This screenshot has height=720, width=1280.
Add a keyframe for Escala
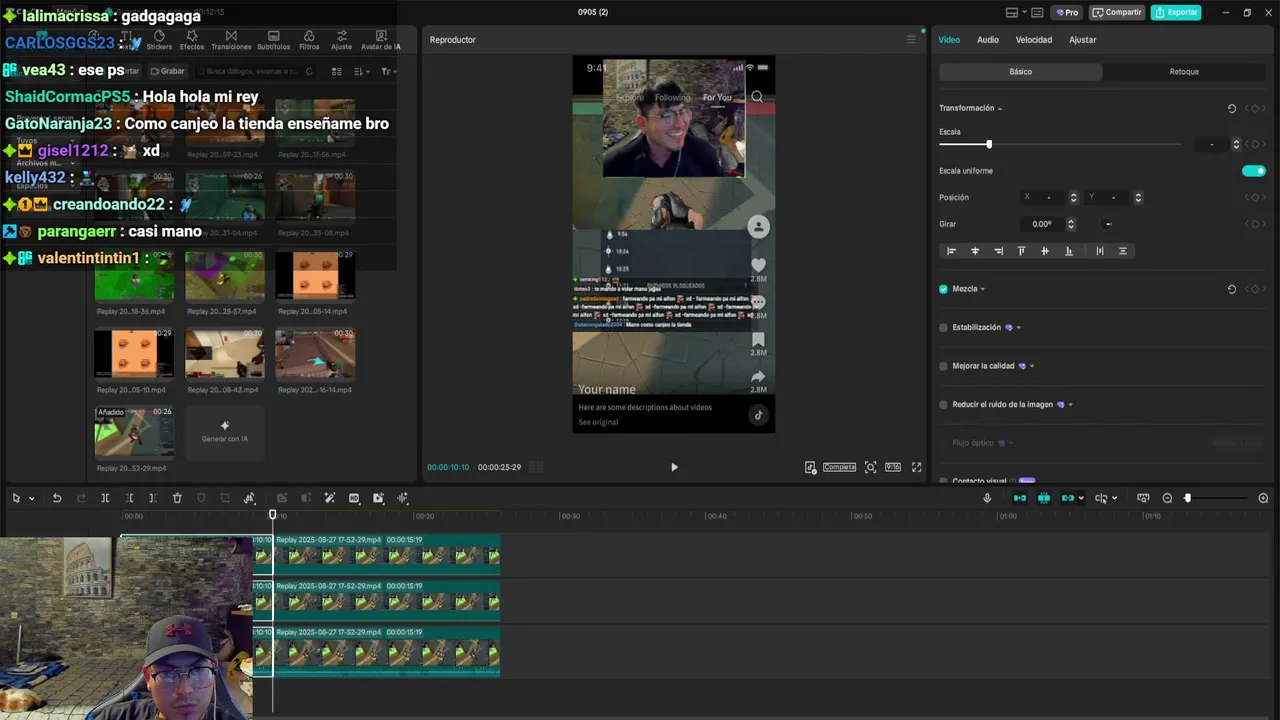[1255, 145]
